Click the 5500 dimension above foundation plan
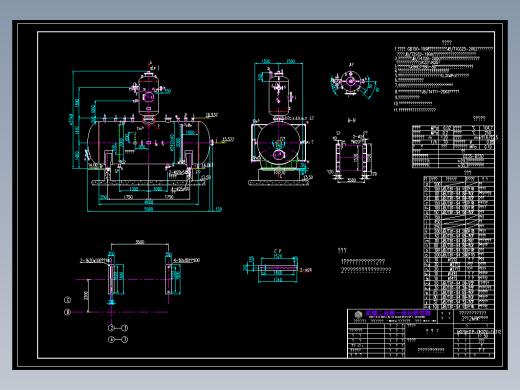This screenshot has width=520, height=390. [140, 242]
